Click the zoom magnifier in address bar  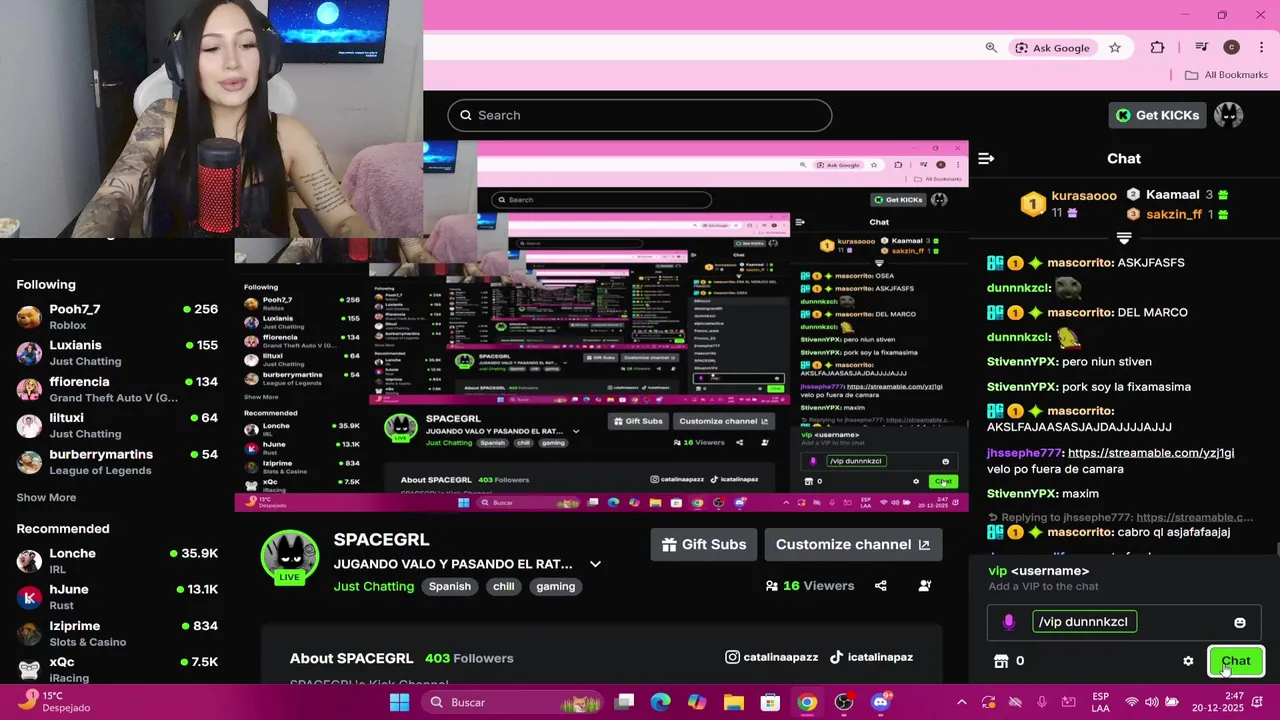(x=991, y=47)
